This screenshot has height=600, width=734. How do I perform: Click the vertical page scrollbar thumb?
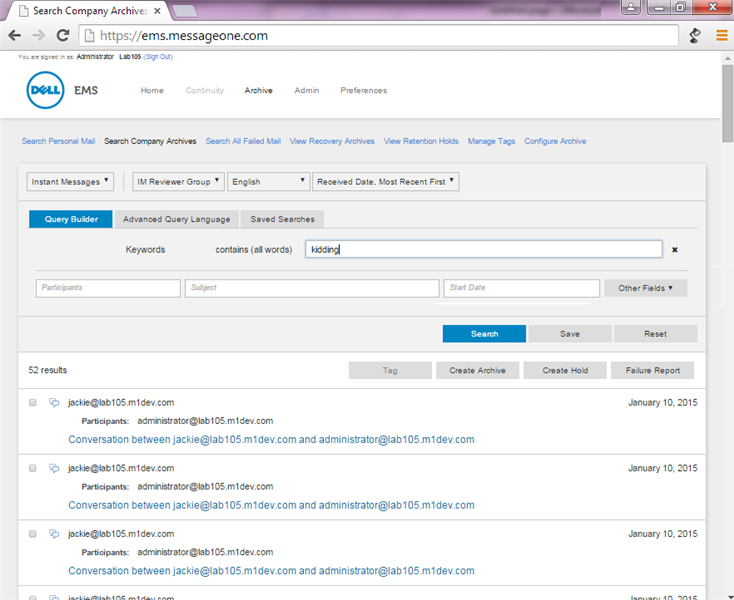(x=727, y=103)
